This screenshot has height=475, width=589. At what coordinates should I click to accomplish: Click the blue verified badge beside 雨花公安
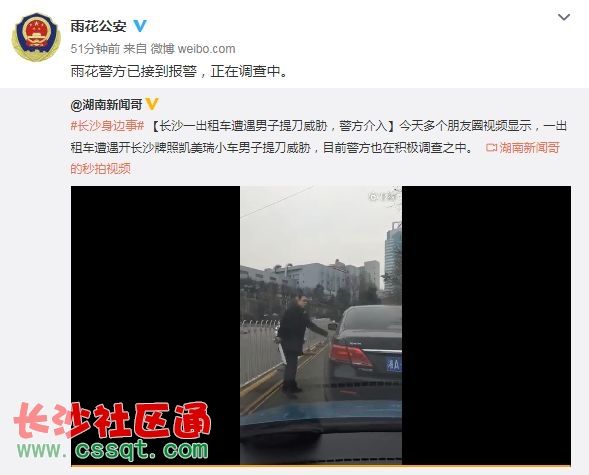[140, 26]
